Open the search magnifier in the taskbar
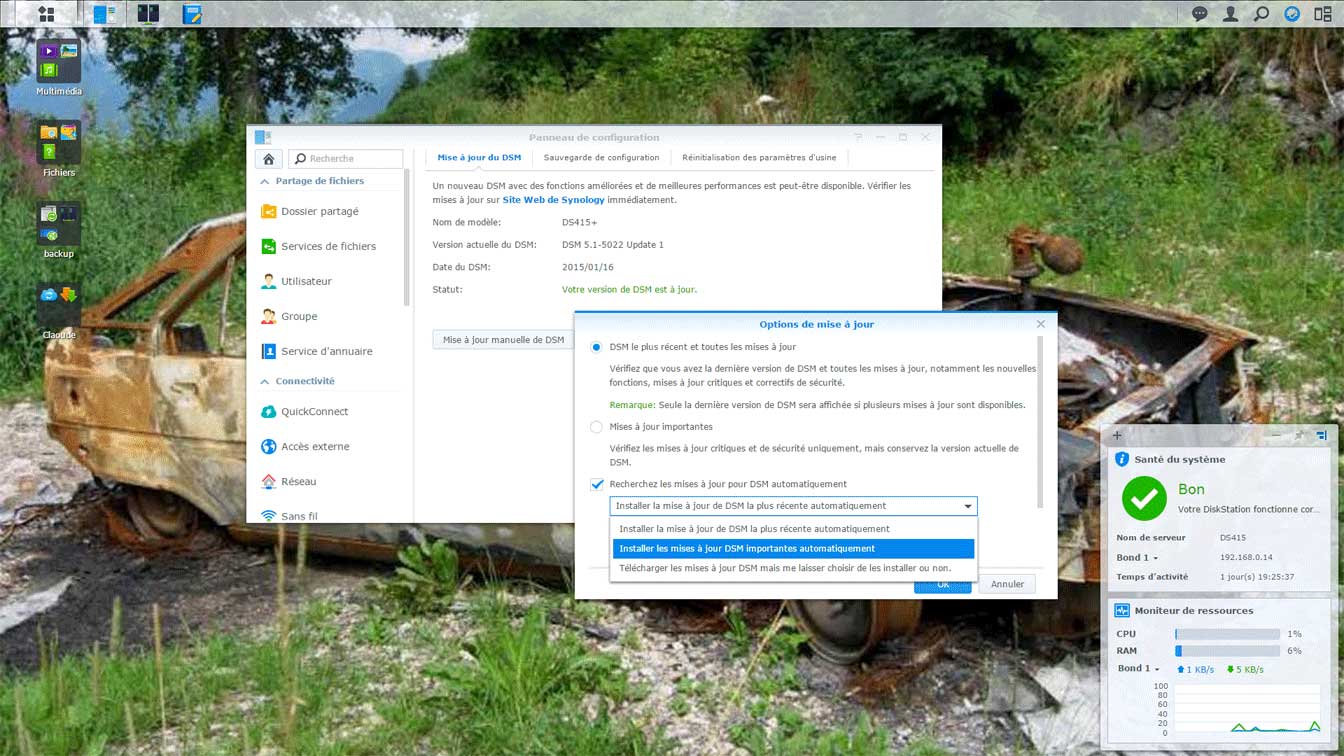Screen dimensions: 1344x756 [1261, 14]
